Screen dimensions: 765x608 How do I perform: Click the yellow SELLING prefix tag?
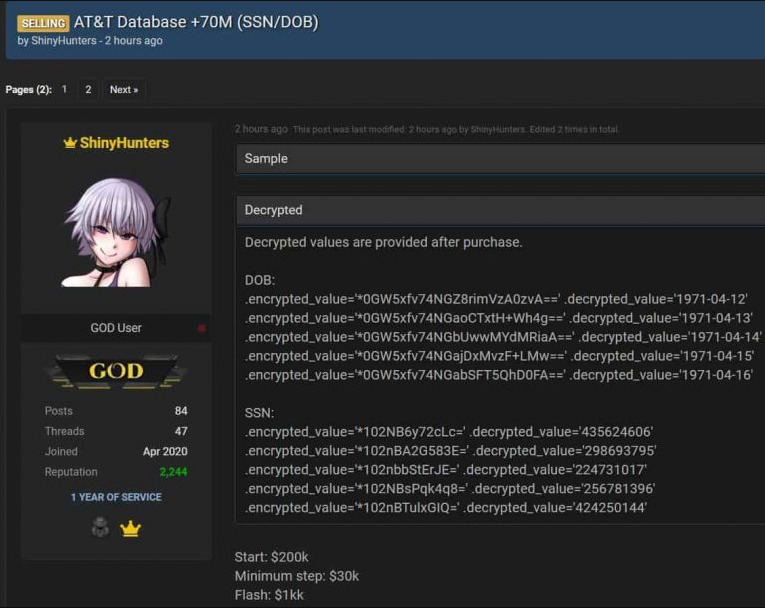[x=43, y=23]
